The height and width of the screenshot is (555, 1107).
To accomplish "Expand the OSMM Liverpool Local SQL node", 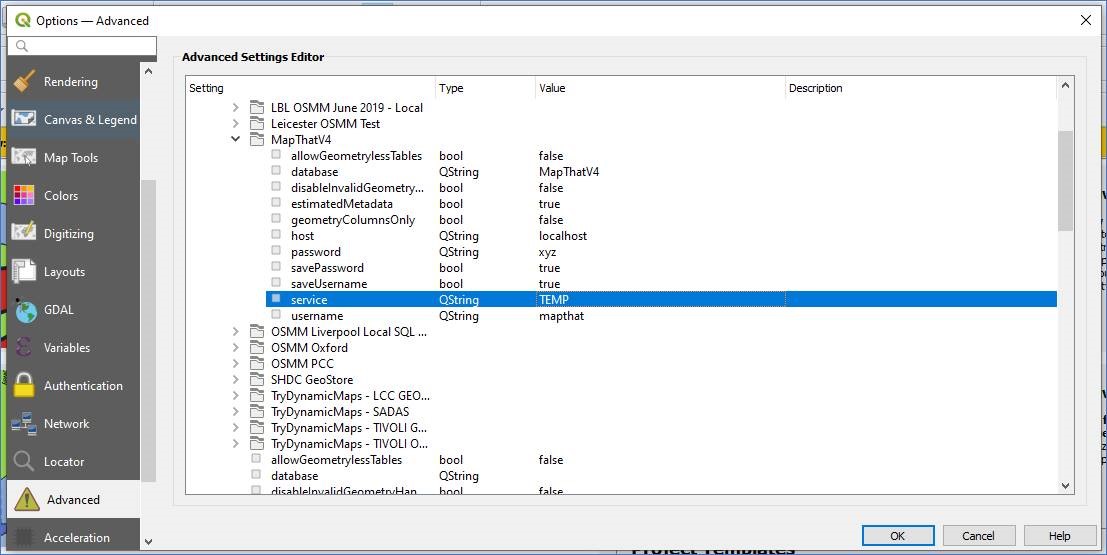I will (x=236, y=332).
